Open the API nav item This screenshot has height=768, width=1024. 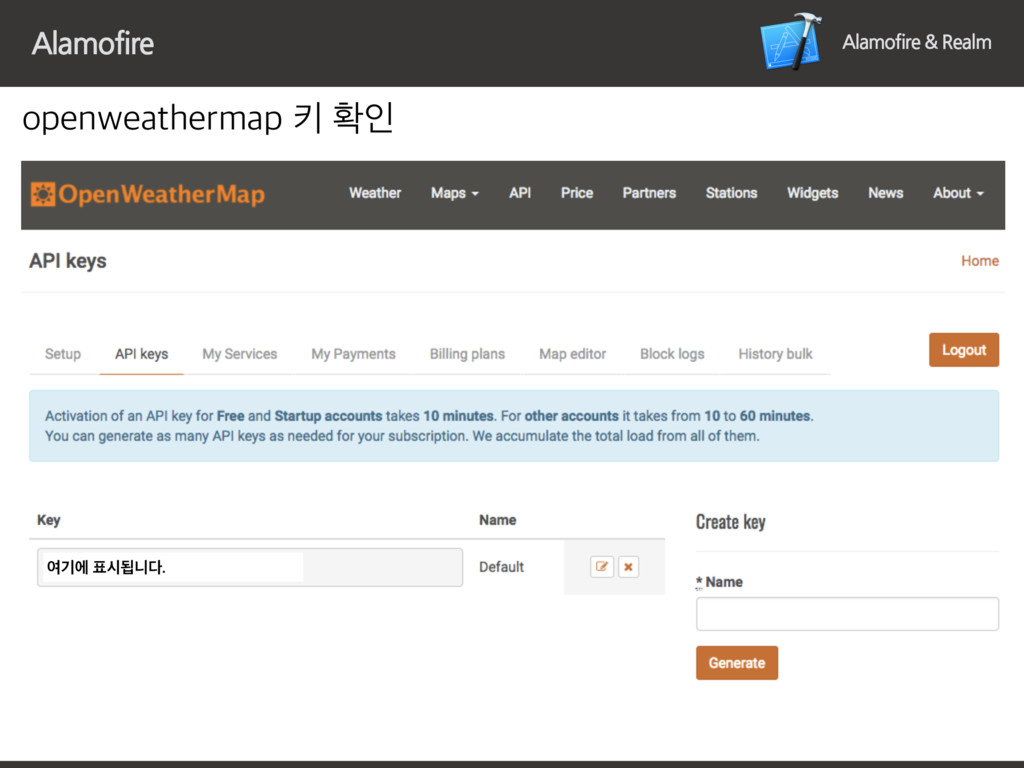[520, 193]
